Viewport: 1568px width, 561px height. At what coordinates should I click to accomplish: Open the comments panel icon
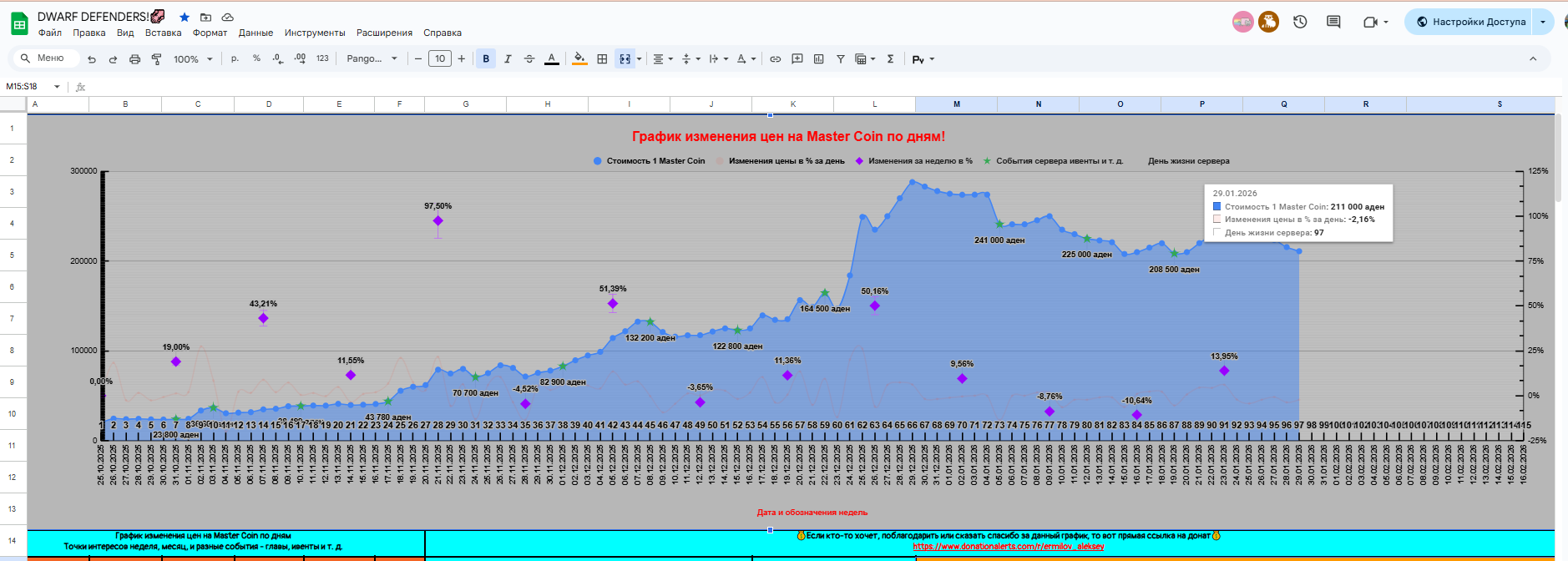(x=1333, y=23)
